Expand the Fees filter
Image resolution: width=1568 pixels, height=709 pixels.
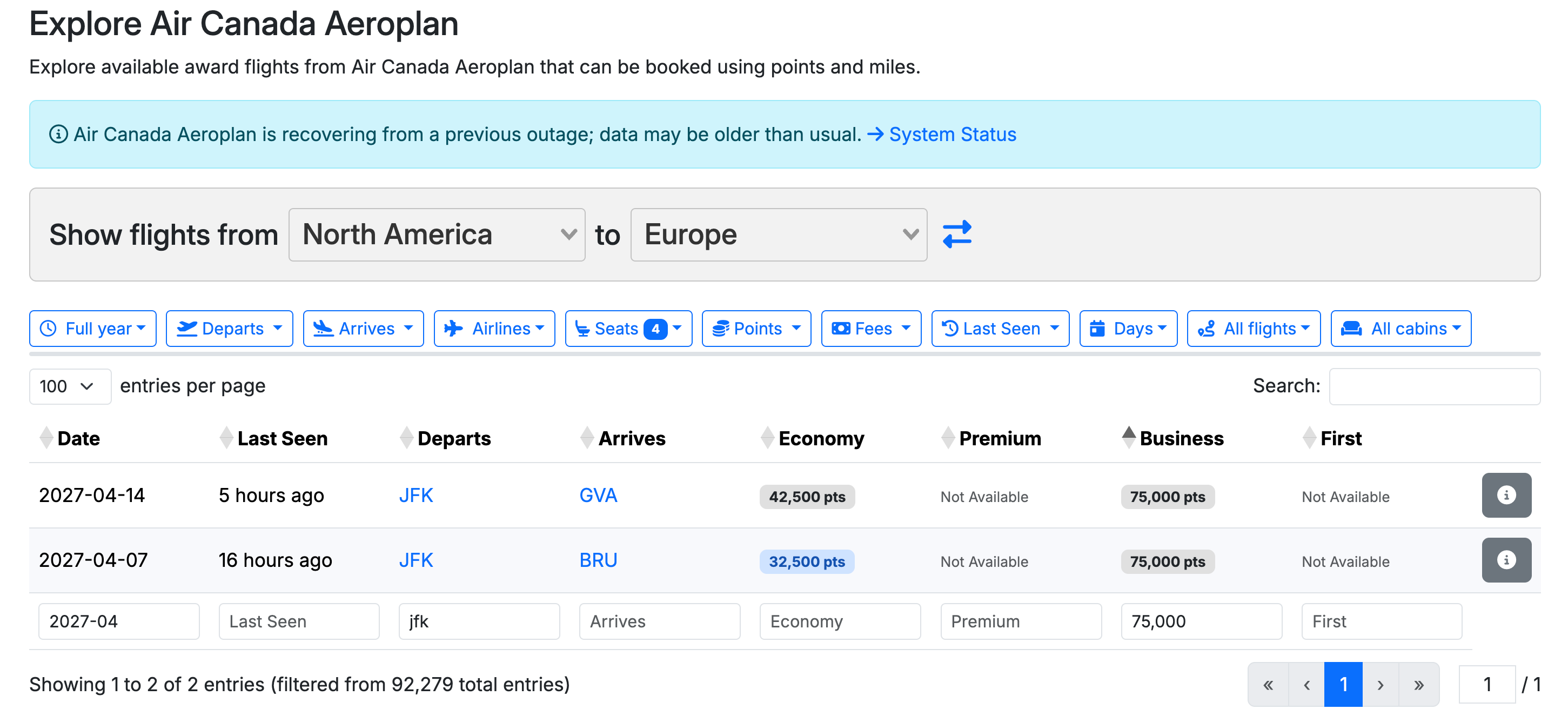tap(871, 329)
